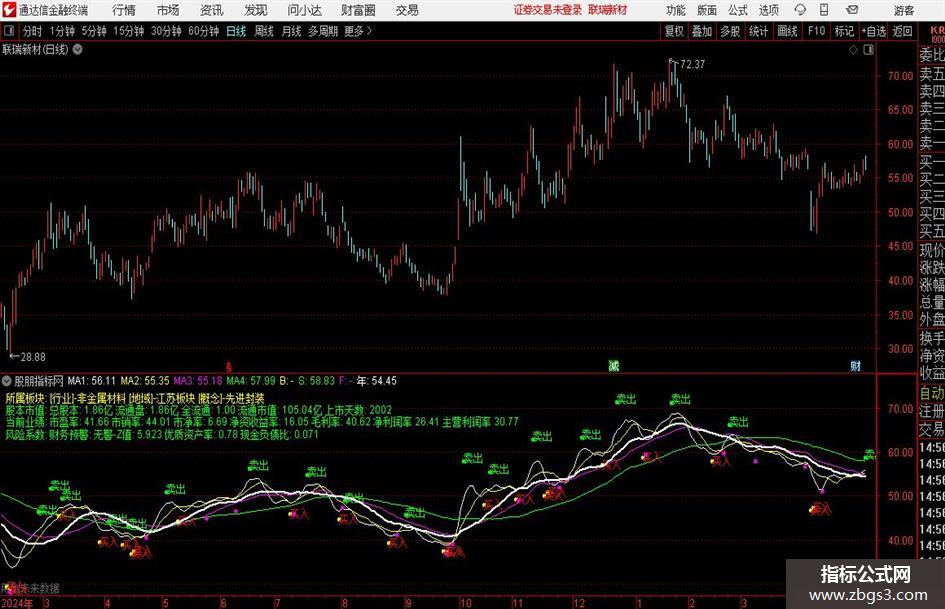The width and height of the screenshot is (945, 609).
Task: Click the MA3: 55.18 indicator value
Action: 198,381
